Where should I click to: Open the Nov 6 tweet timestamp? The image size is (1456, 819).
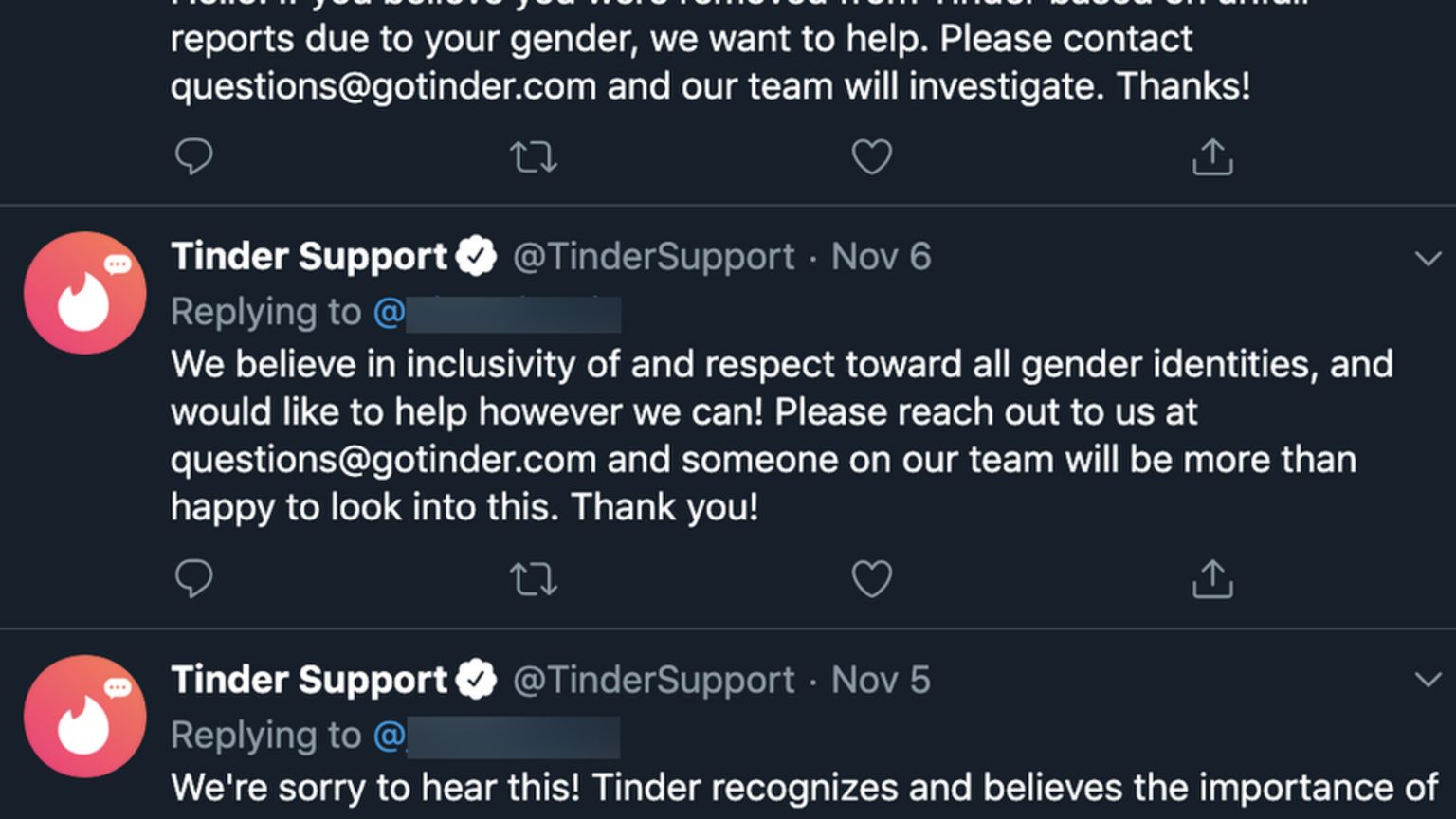[x=881, y=257]
